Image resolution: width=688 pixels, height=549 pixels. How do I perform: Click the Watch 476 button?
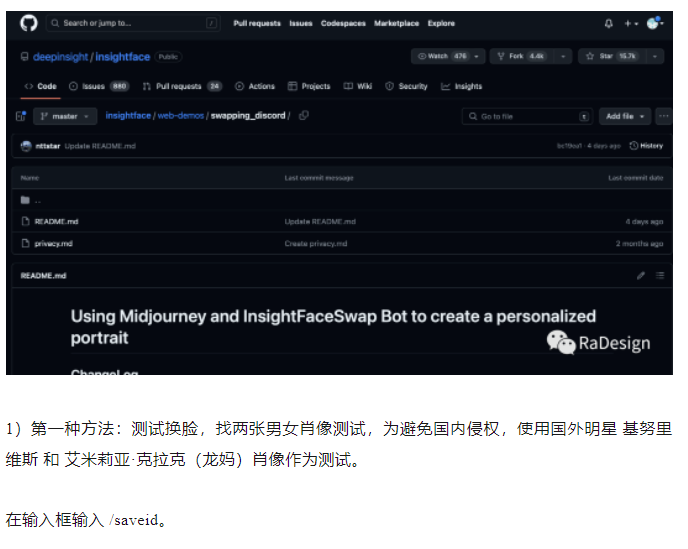click(x=442, y=56)
